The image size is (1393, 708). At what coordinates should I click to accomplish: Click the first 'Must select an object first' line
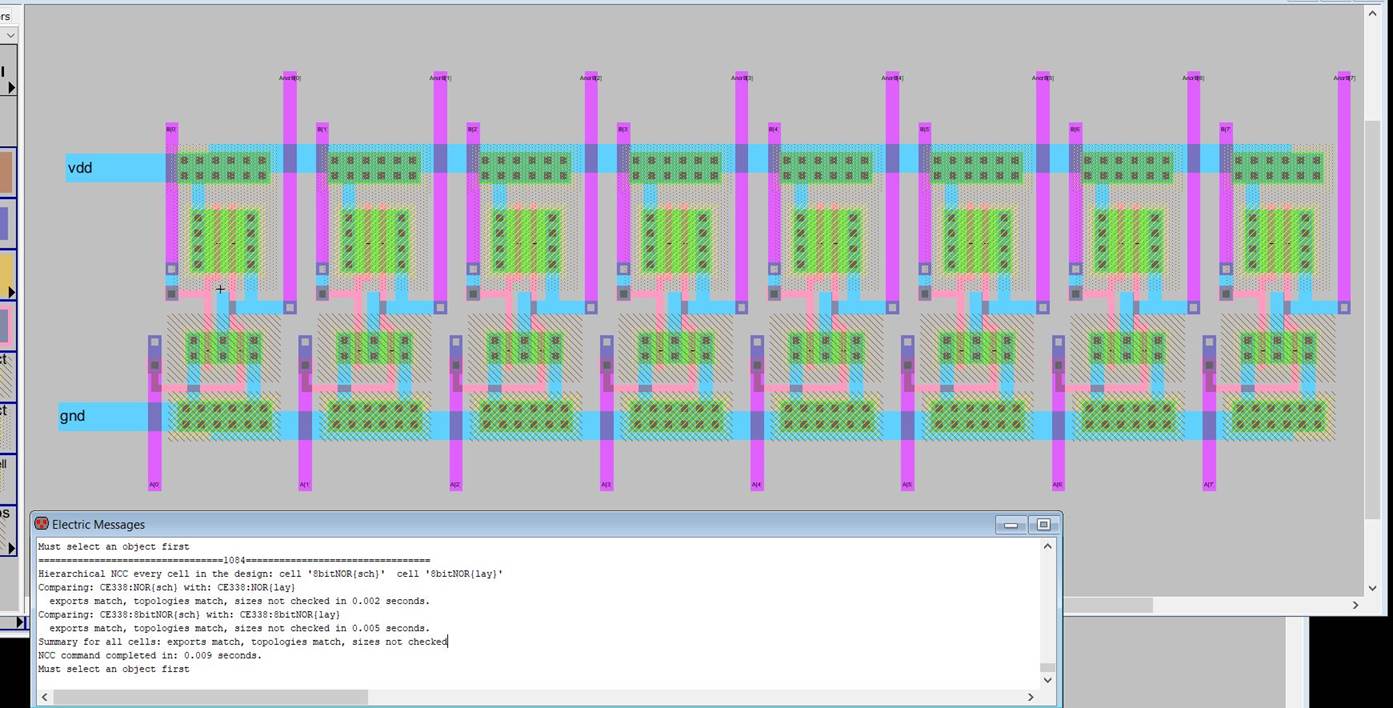coord(113,547)
